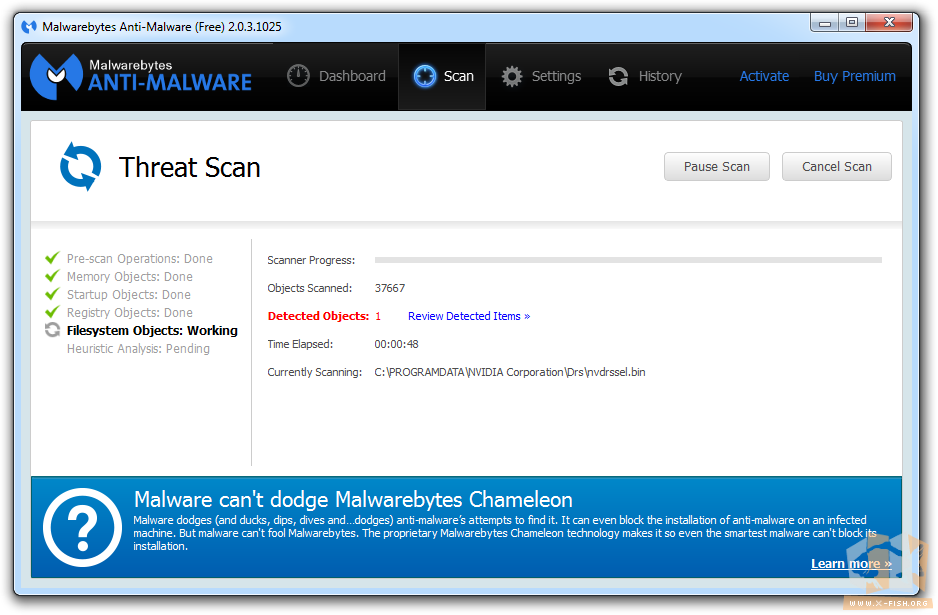
Task: Switch to the Scan tab
Action: click(443, 76)
